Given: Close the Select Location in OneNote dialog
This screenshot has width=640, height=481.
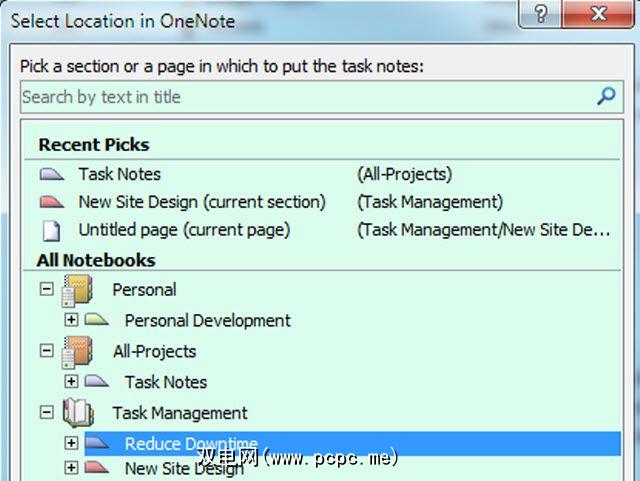Looking at the screenshot, I should [600, 14].
